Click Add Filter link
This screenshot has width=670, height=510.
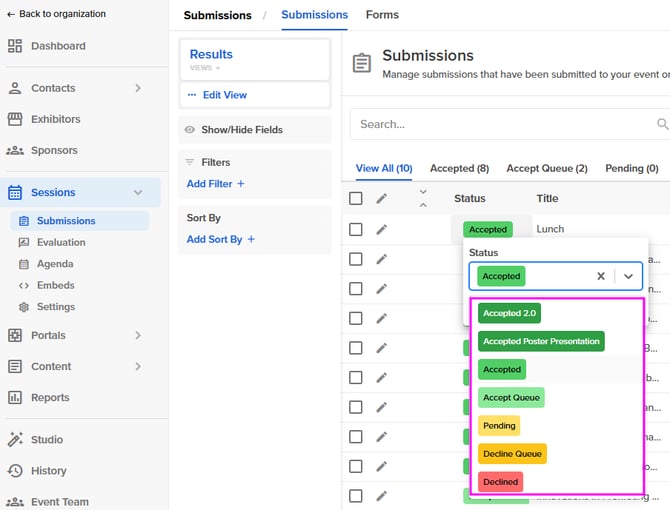click(216, 184)
